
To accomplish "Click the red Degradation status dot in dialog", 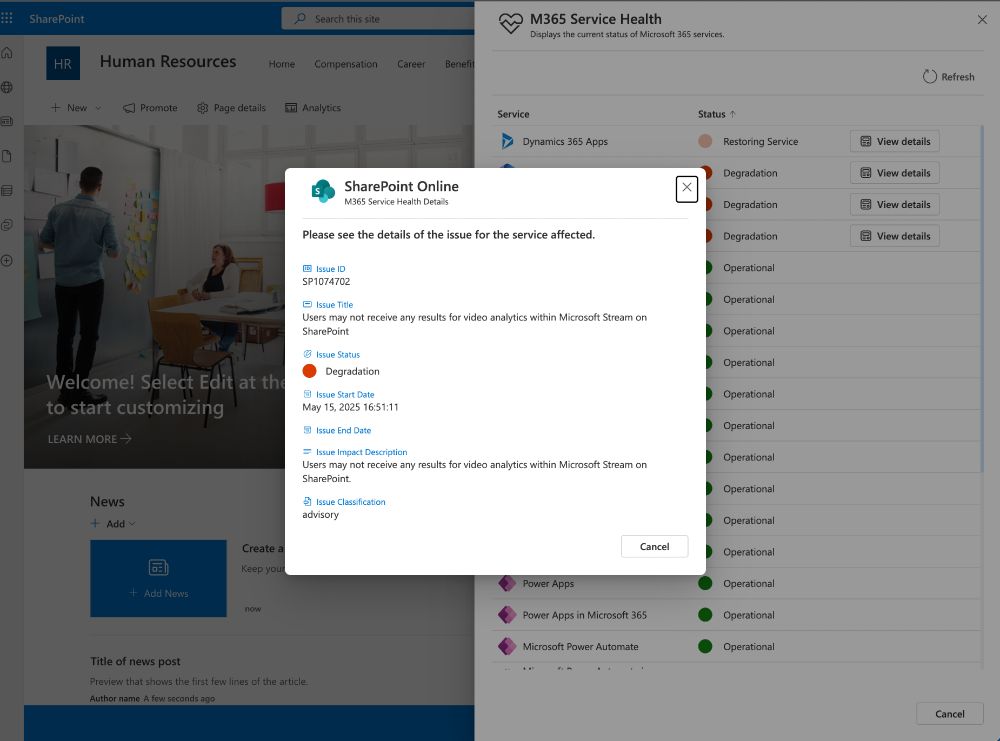I will [309, 371].
